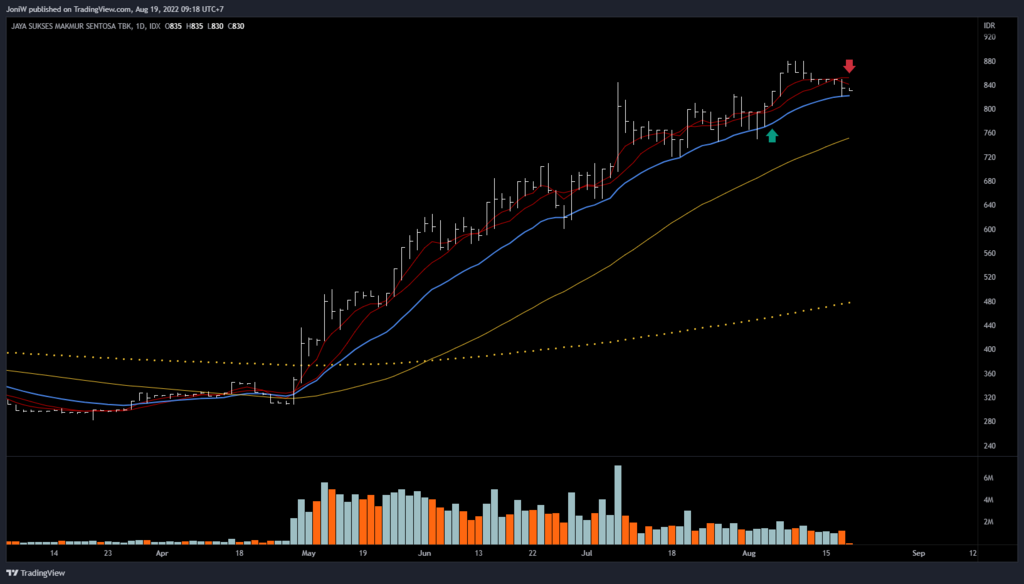Select the Aug date on the time axis

750,552
